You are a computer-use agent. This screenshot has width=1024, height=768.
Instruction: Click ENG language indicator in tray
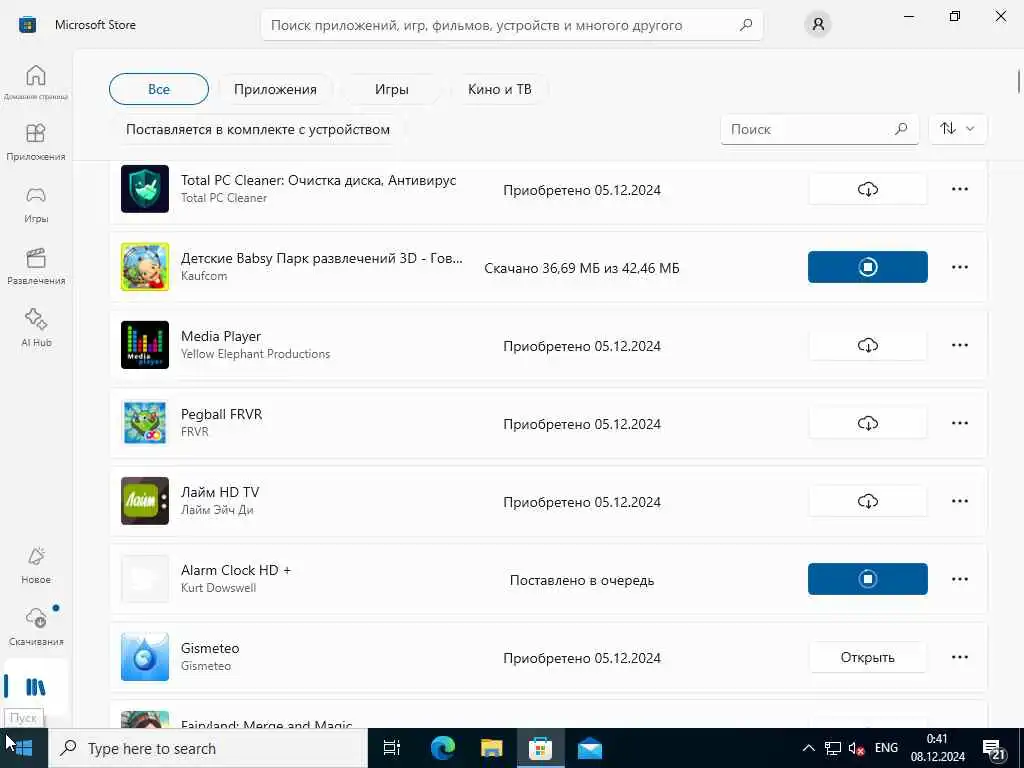(886, 748)
